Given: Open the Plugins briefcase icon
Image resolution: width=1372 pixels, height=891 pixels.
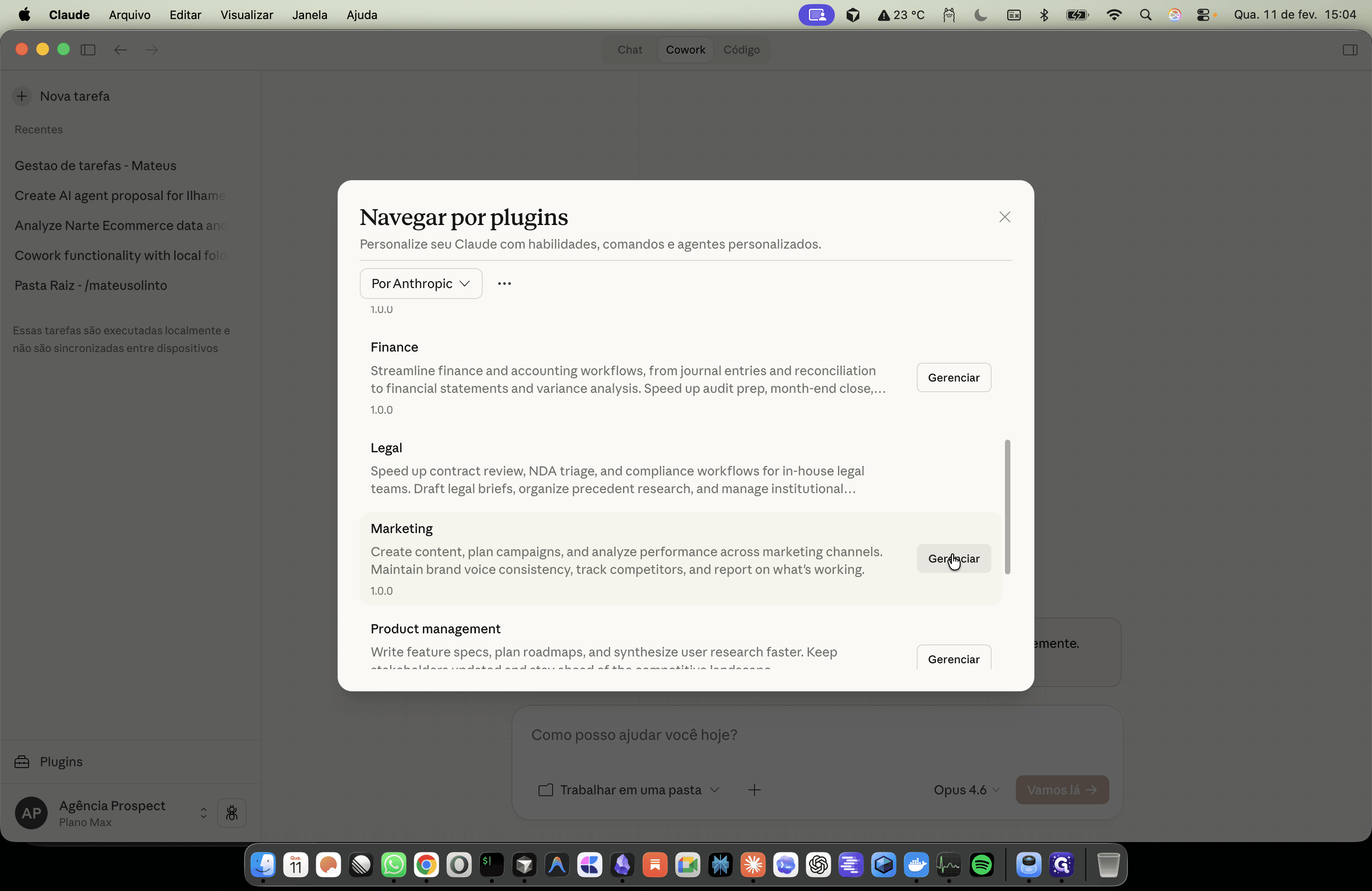Looking at the screenshot, I should tap(22, 761).
